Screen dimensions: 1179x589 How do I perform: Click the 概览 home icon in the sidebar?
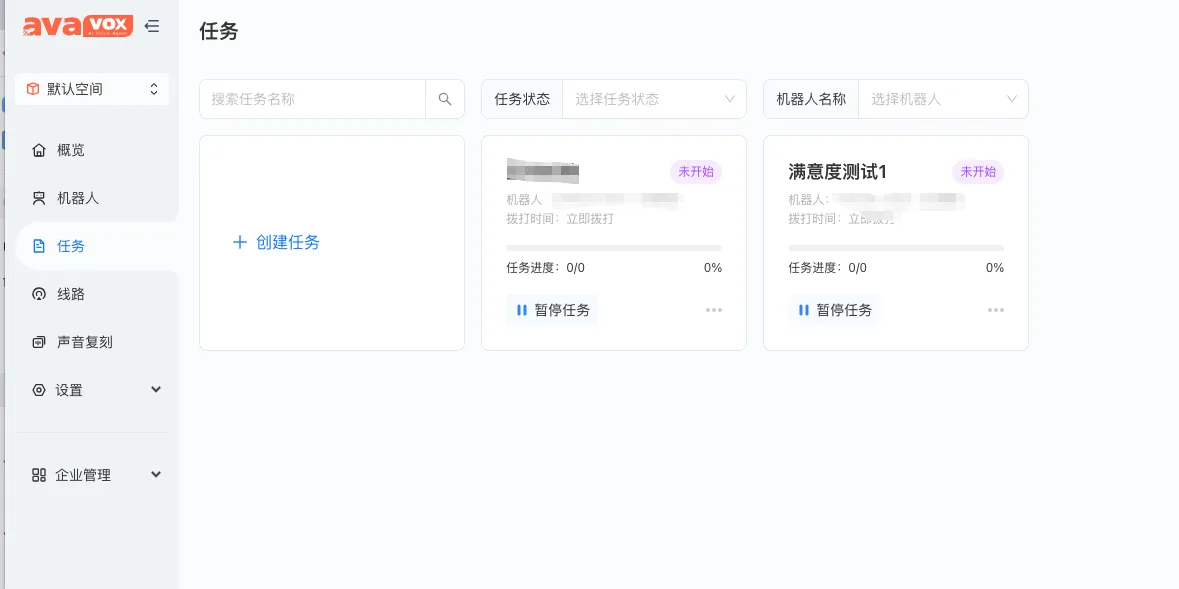point(39,150)
